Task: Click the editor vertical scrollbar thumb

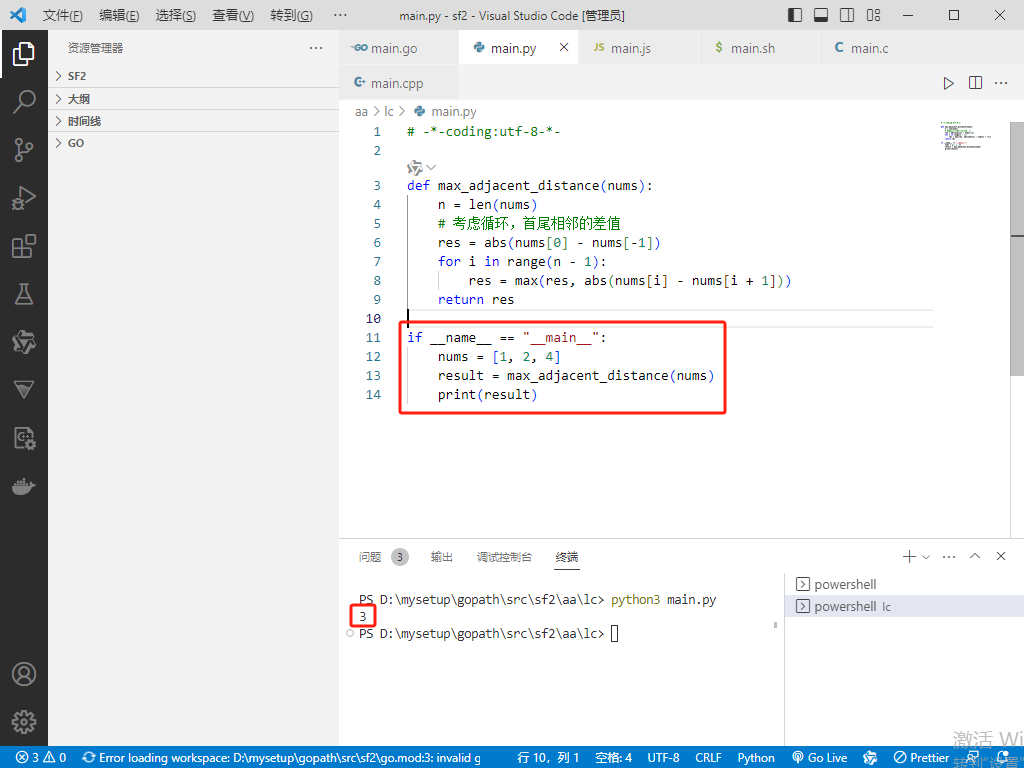Action: (x=1017, y=248)
